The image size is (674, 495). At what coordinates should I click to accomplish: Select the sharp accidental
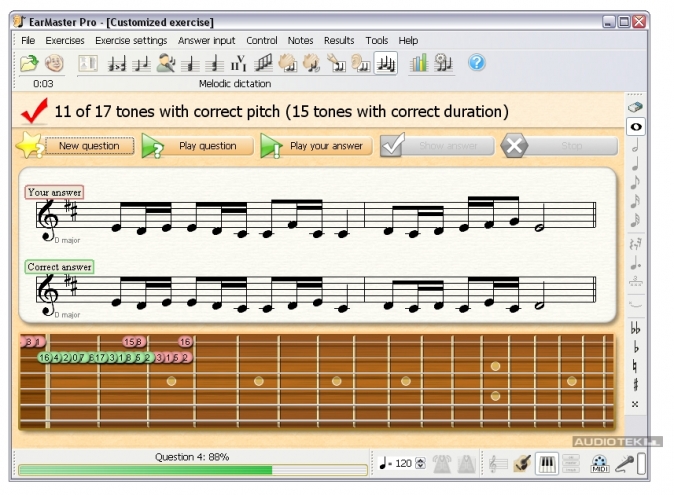[x=635, y=385]
